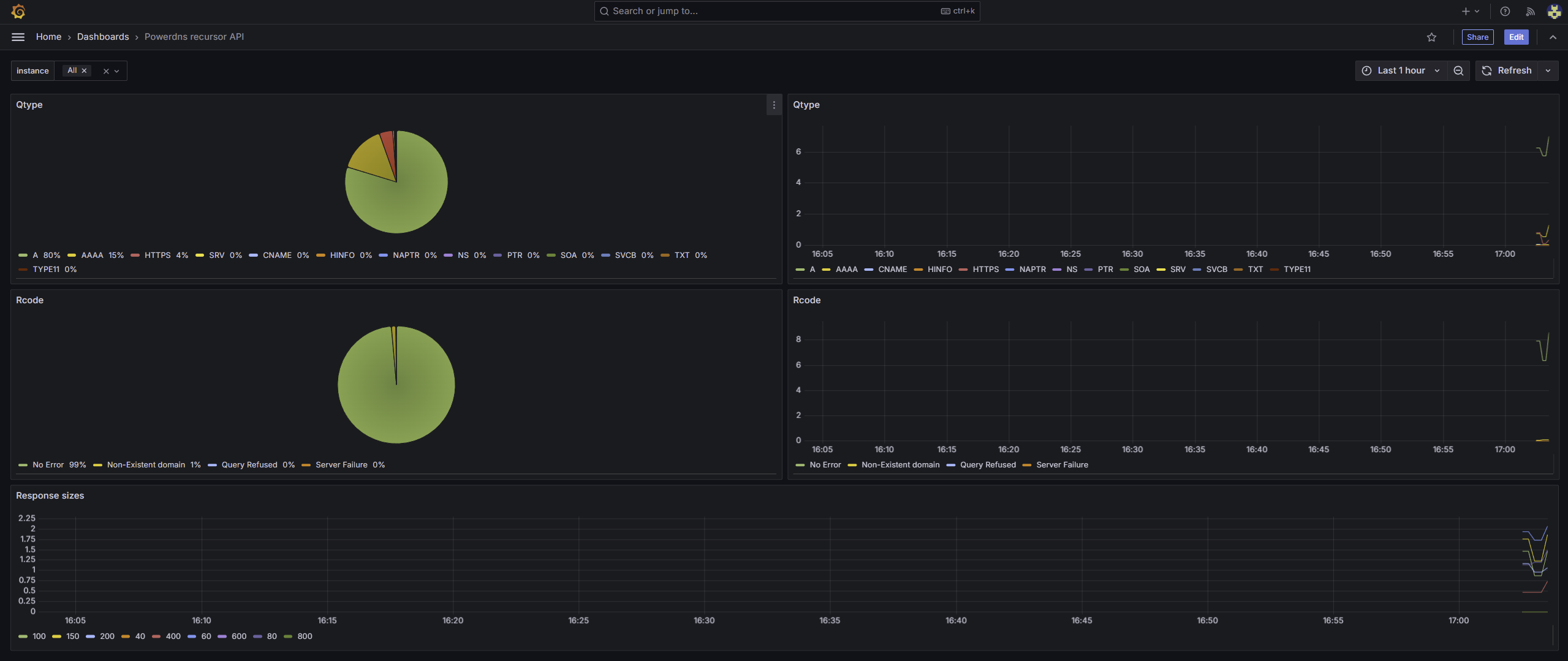Click the Share button

1477,37
